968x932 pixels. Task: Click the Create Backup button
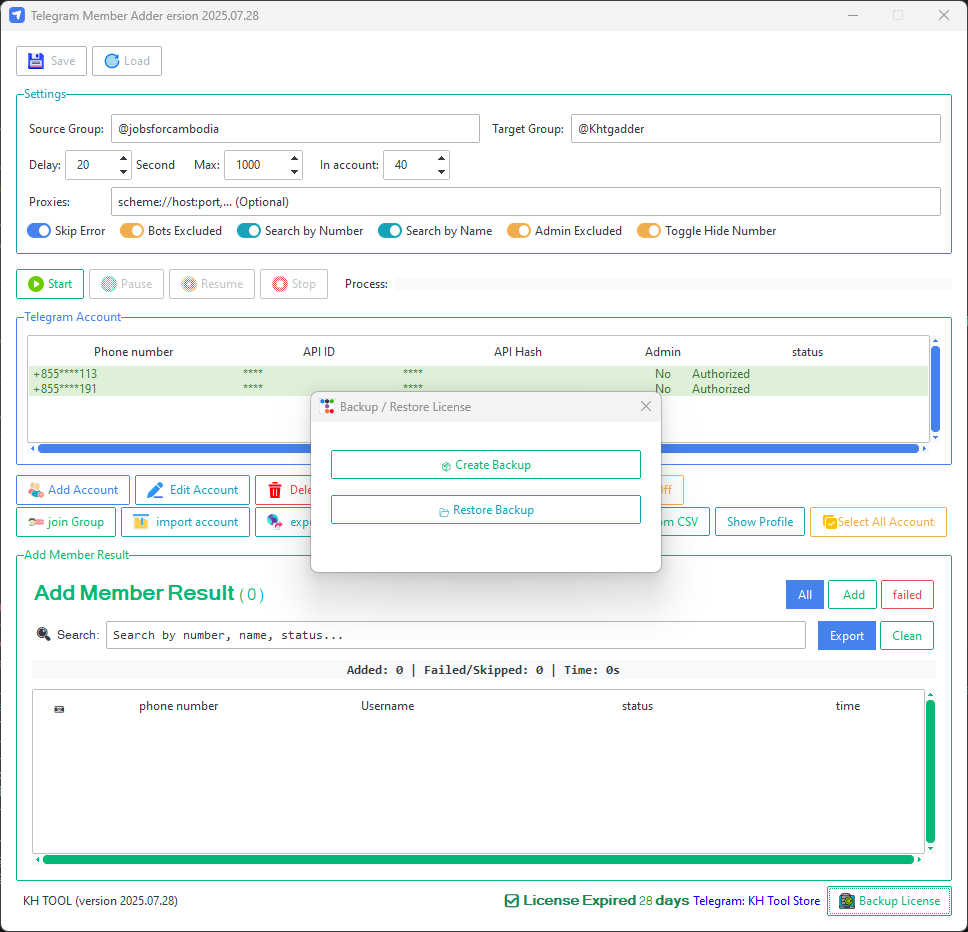pyautogui.click(x=486, y=465)
